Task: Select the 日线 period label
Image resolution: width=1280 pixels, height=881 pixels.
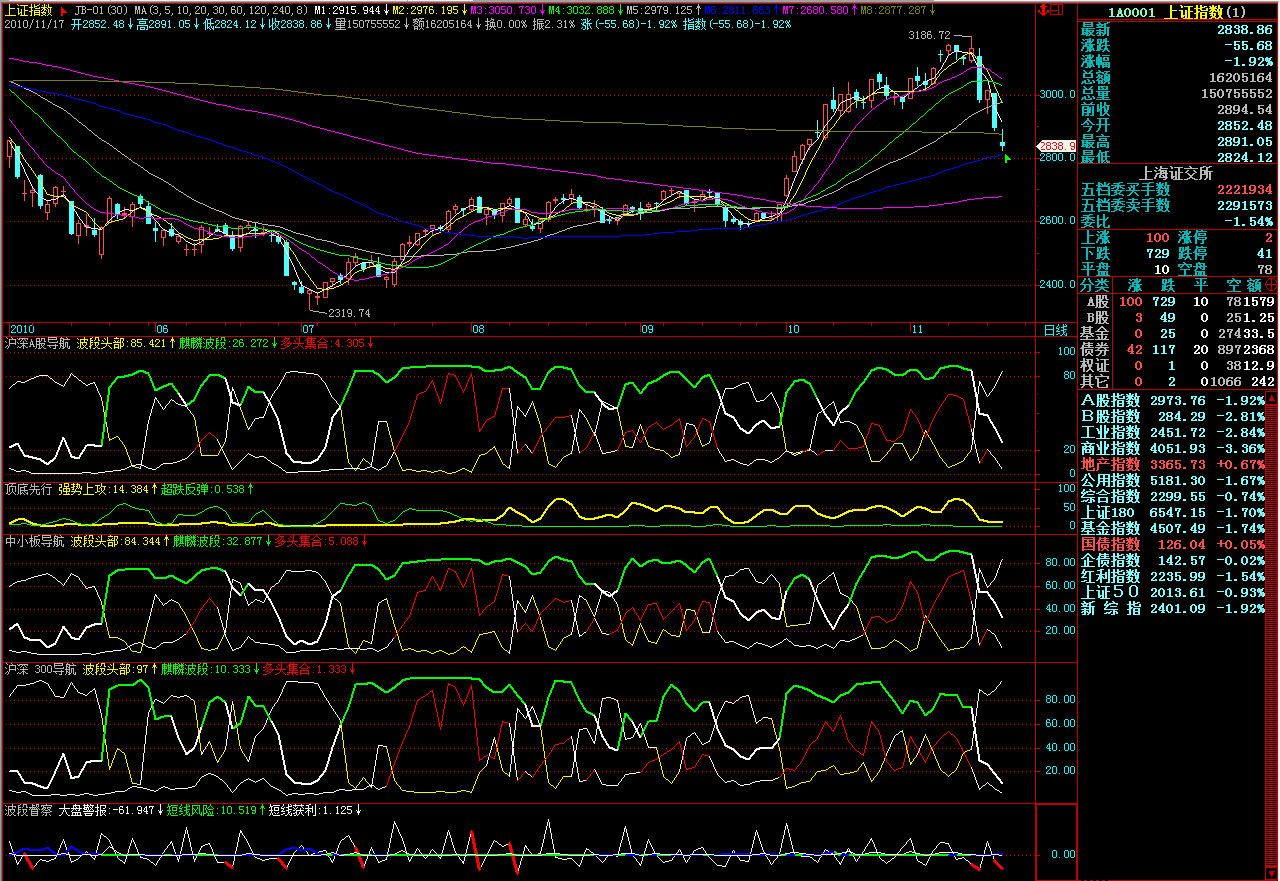Action: (x=1055, y=329)
